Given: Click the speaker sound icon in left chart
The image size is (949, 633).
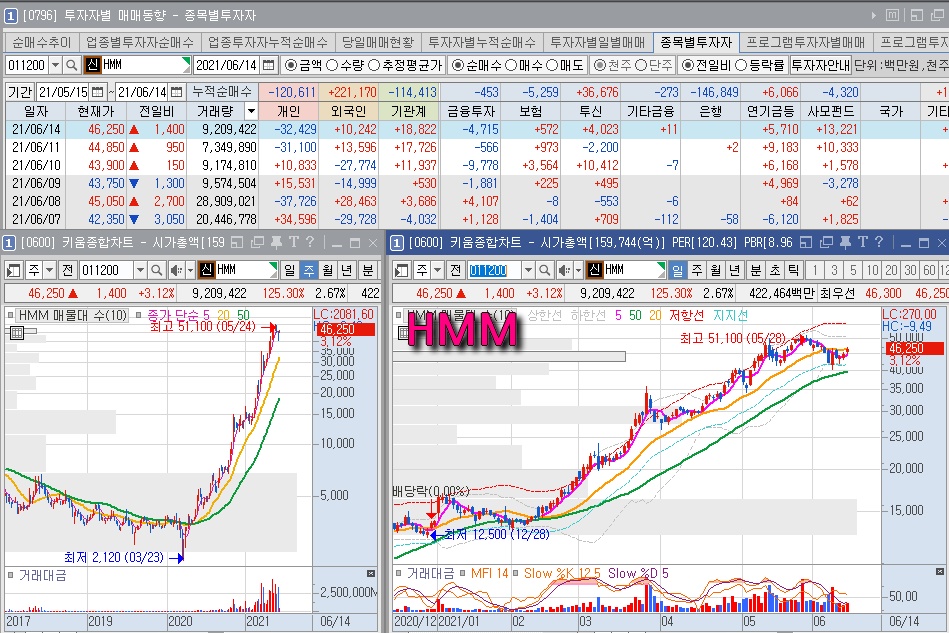Looking at the screenshot, I should tap(176, 270).
